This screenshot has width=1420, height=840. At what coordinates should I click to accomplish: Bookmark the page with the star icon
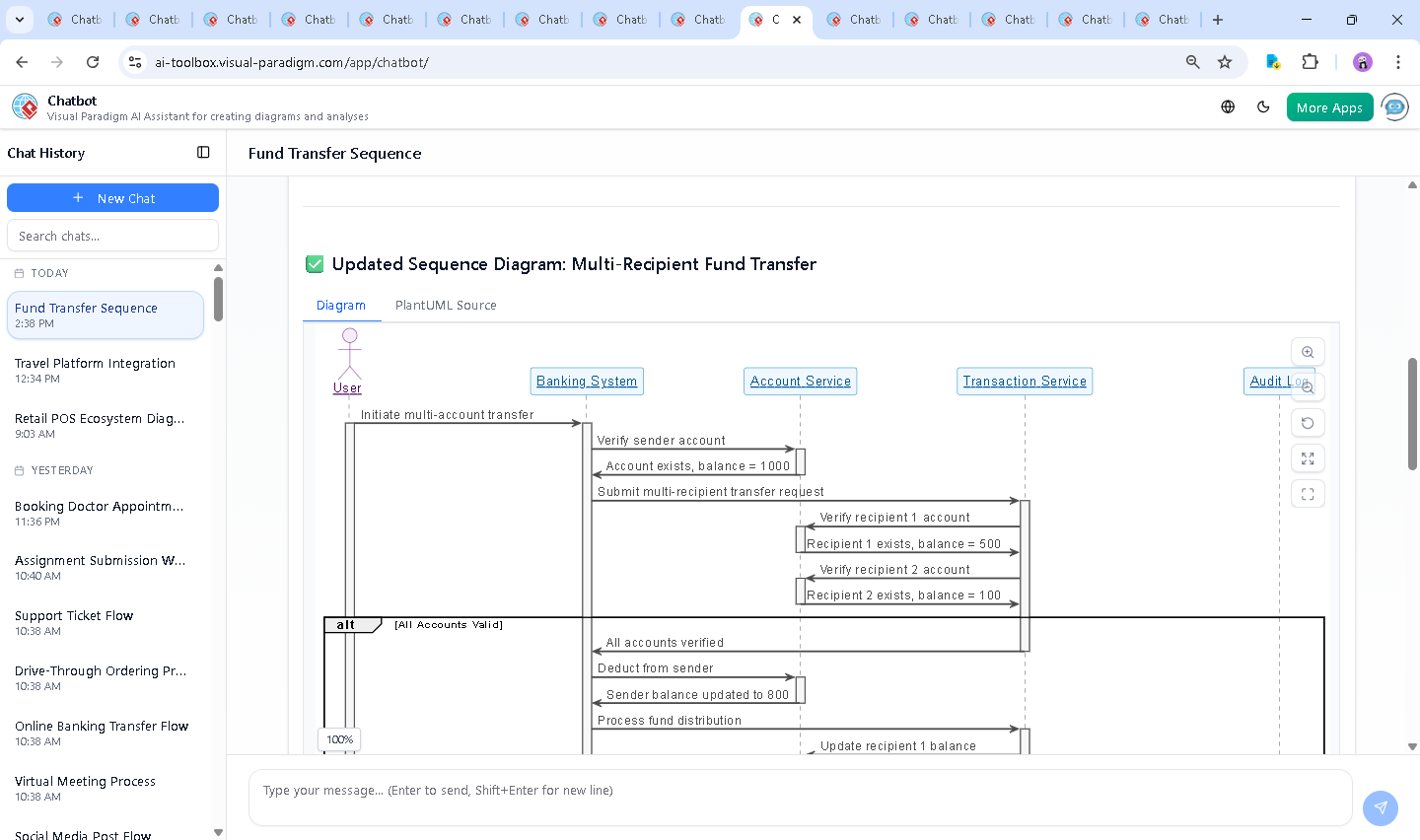click(1224, 61)
